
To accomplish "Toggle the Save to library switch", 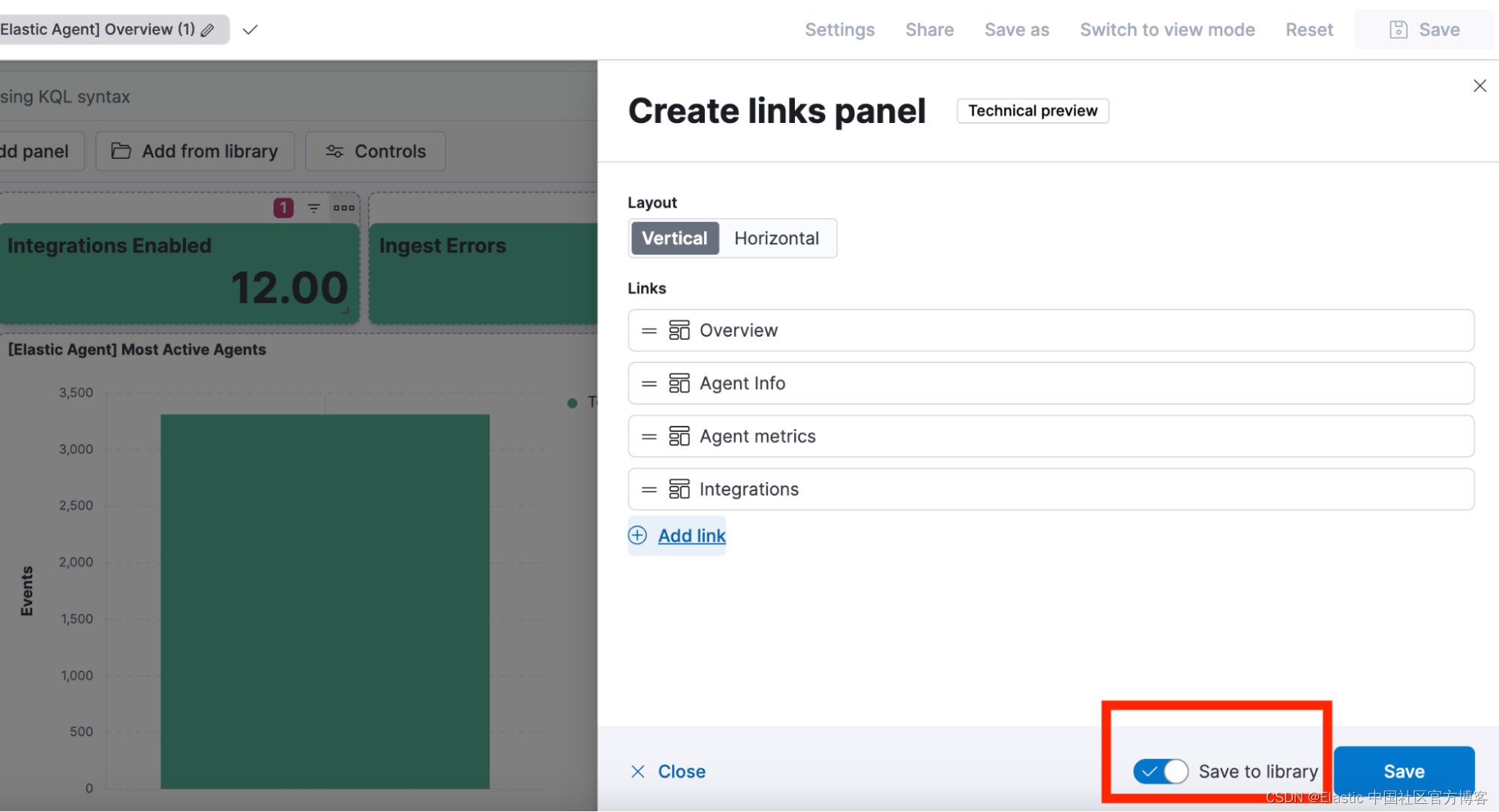I will pos(1160,771).
